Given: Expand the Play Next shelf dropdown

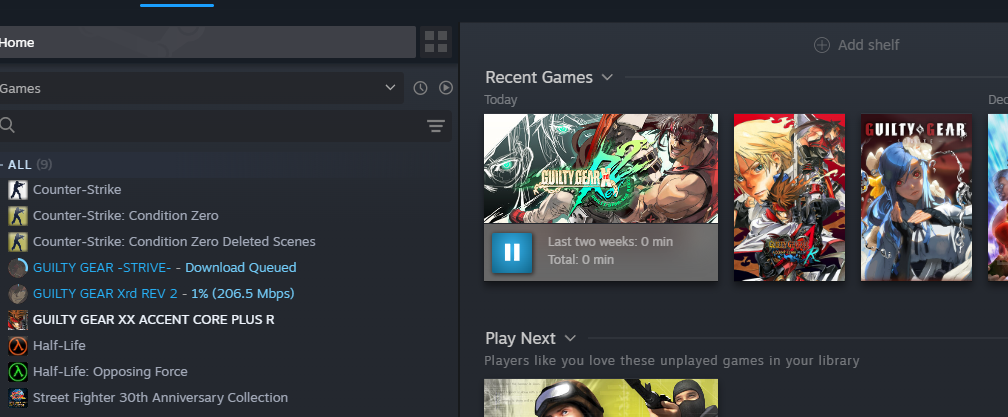Looking at the screenshot, I should (570, 339).
